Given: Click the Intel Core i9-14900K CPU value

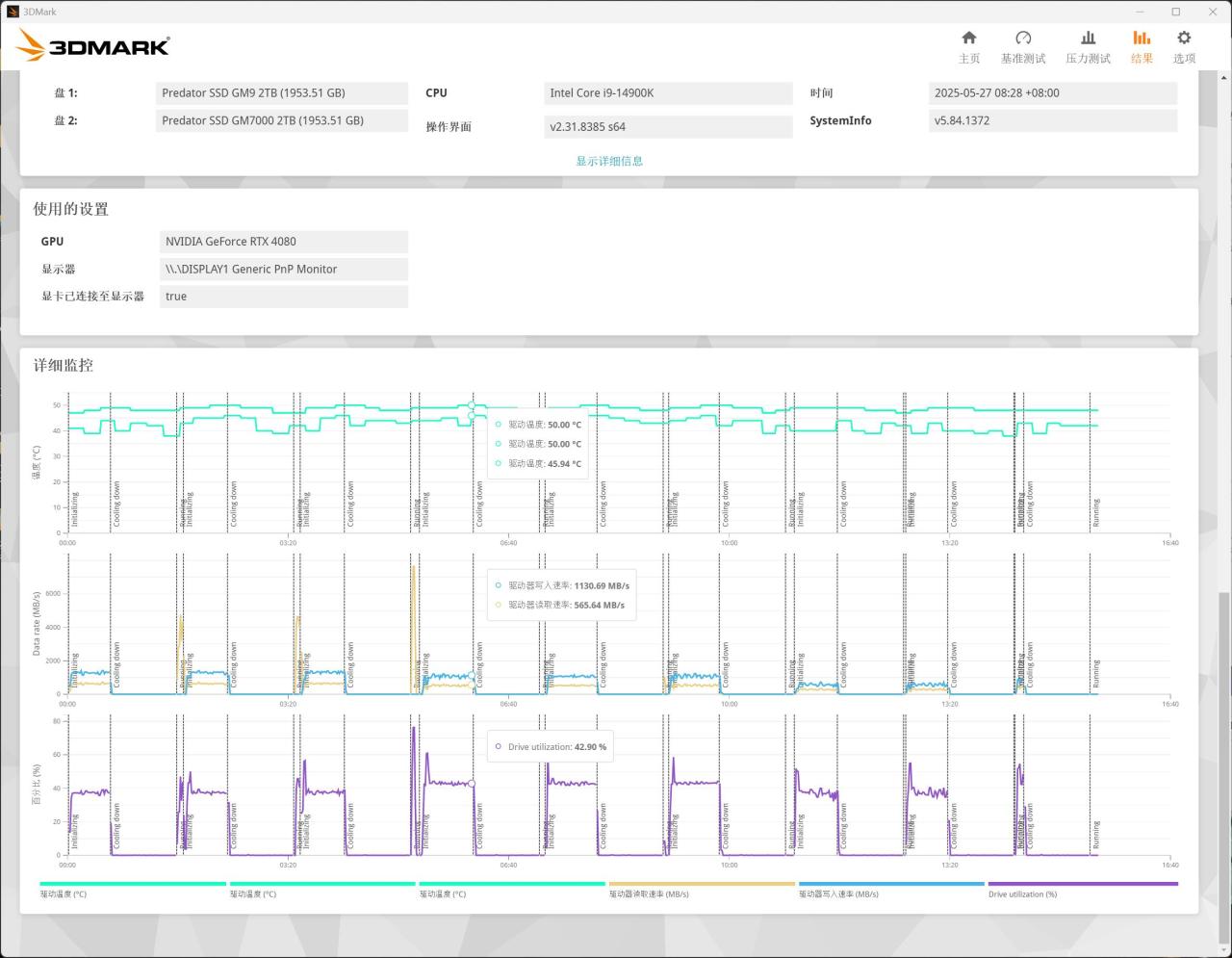Looking at the screenshot, I should point(668,93).
